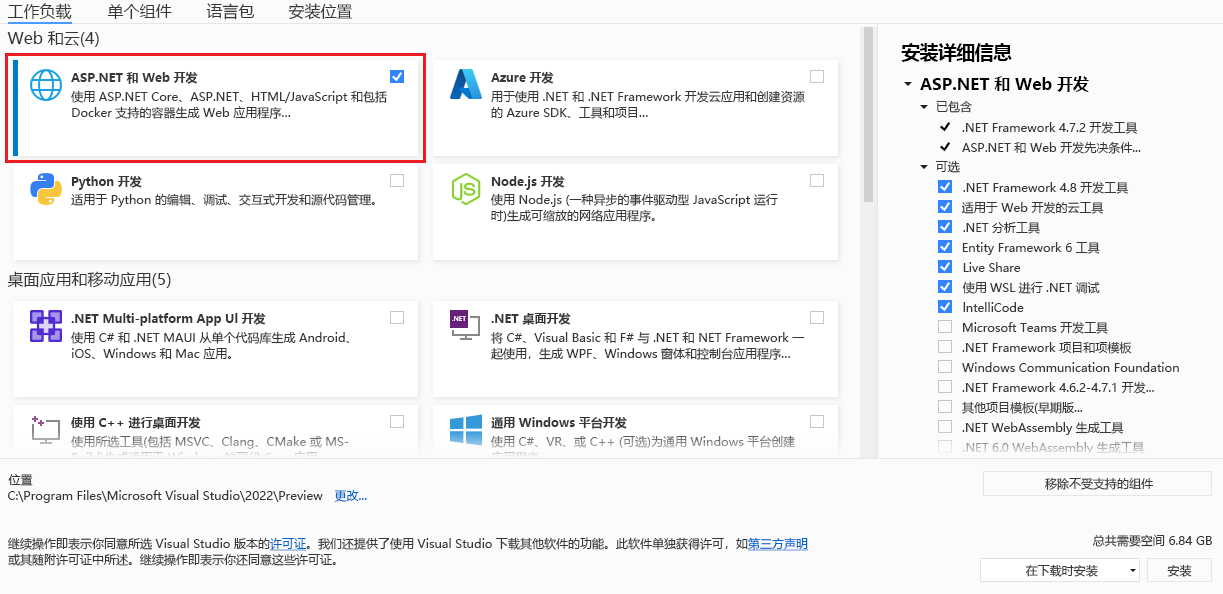
Task: Click the Node.js workload logo icon
Action: tap(466, 189)
